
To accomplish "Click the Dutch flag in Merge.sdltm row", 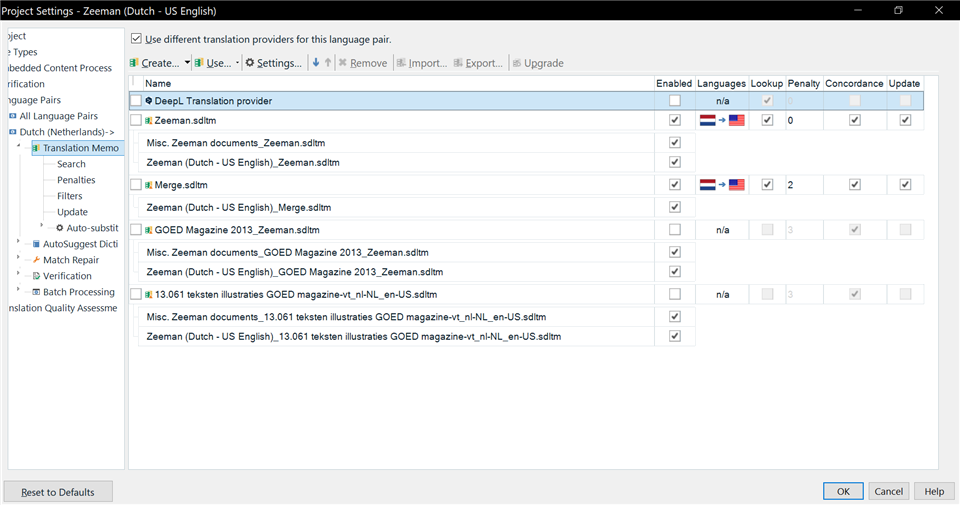I will coord(707,184).
